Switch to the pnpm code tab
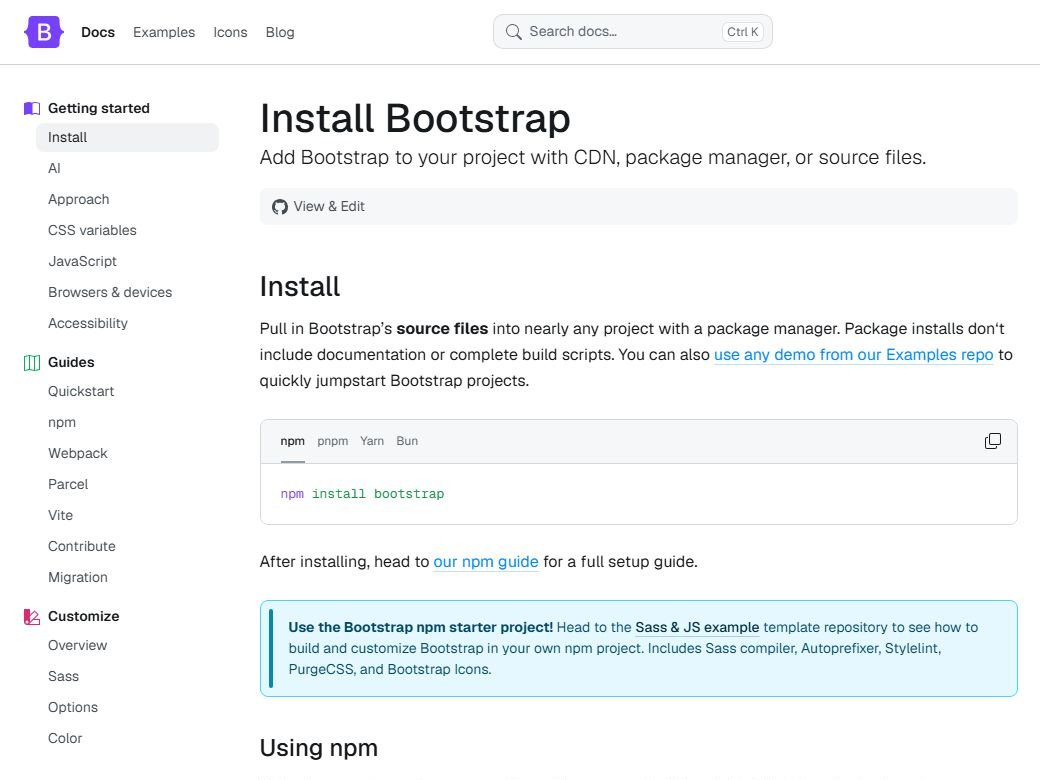Image resolution: width=1040 pixels, height=780 pixels. click(x=332, y=441)
